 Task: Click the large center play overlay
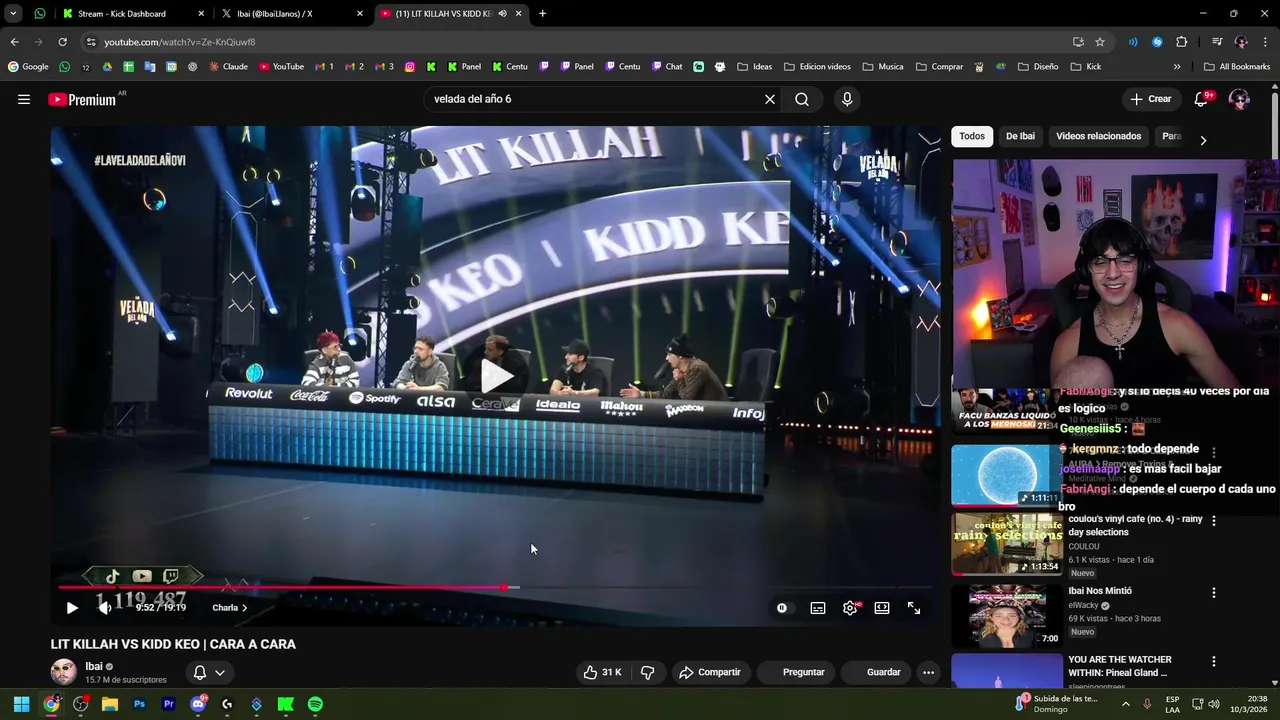[x=497, y=376]
